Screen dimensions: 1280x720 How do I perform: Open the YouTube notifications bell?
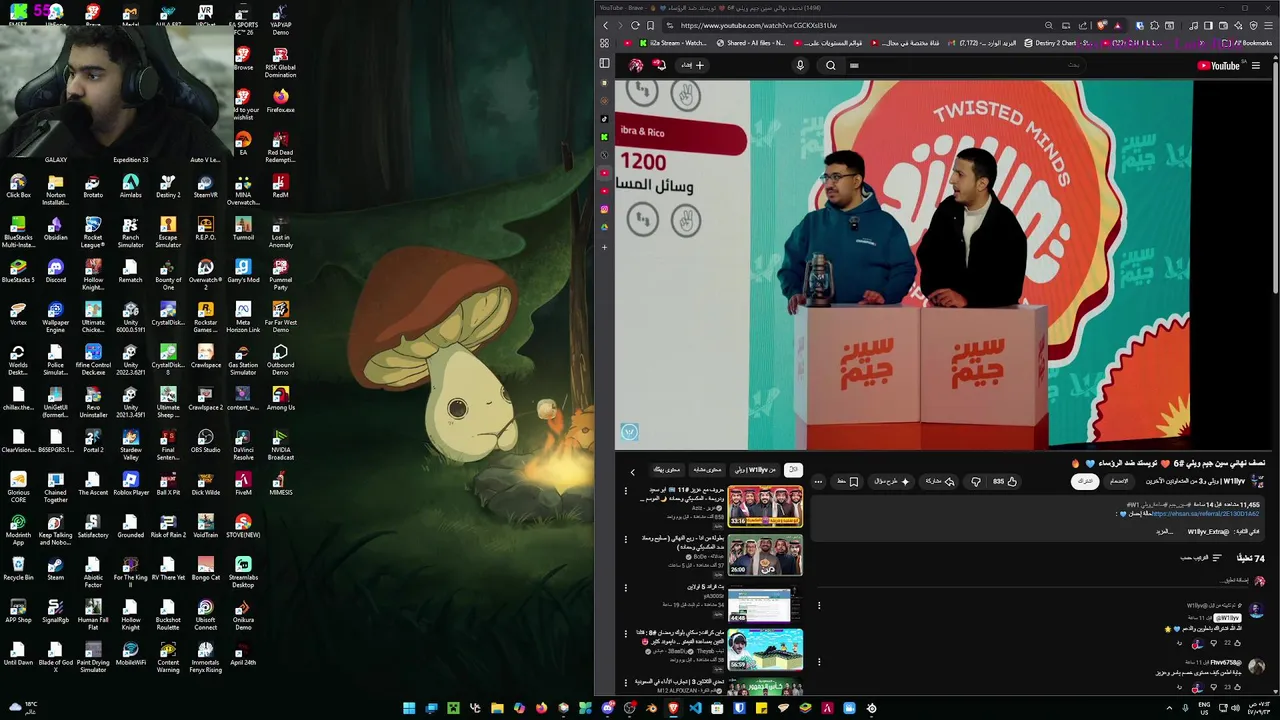pos(659,65)
